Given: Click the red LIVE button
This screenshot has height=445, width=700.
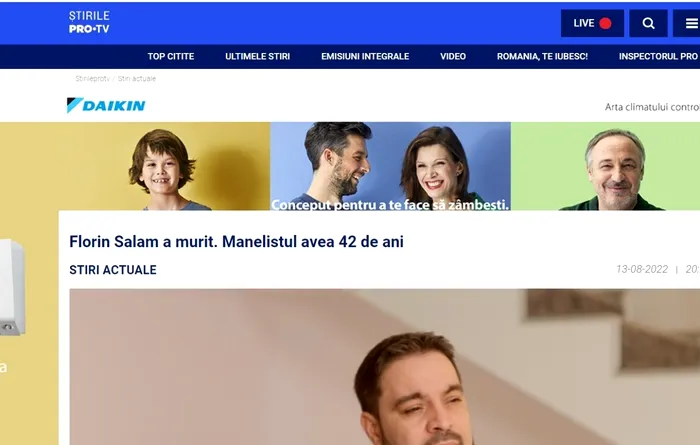Looking at the screenshot, I should (x=592, y=23).
